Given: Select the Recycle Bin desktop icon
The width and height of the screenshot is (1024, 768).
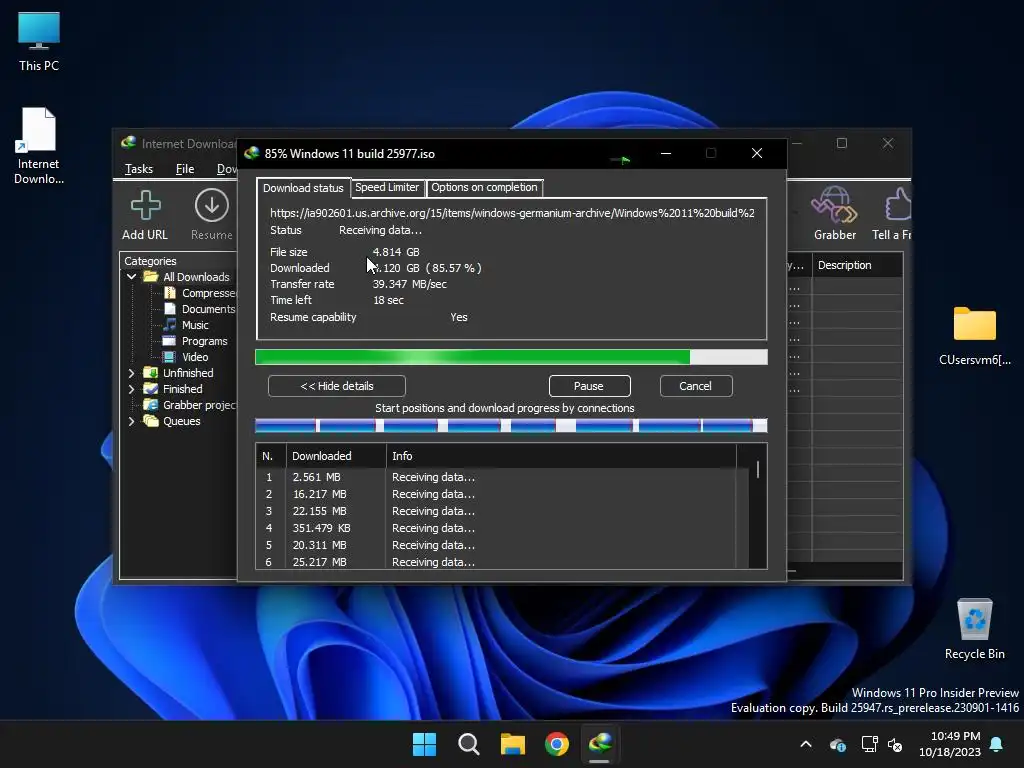Looking at the screenshot, I should 974,628.
